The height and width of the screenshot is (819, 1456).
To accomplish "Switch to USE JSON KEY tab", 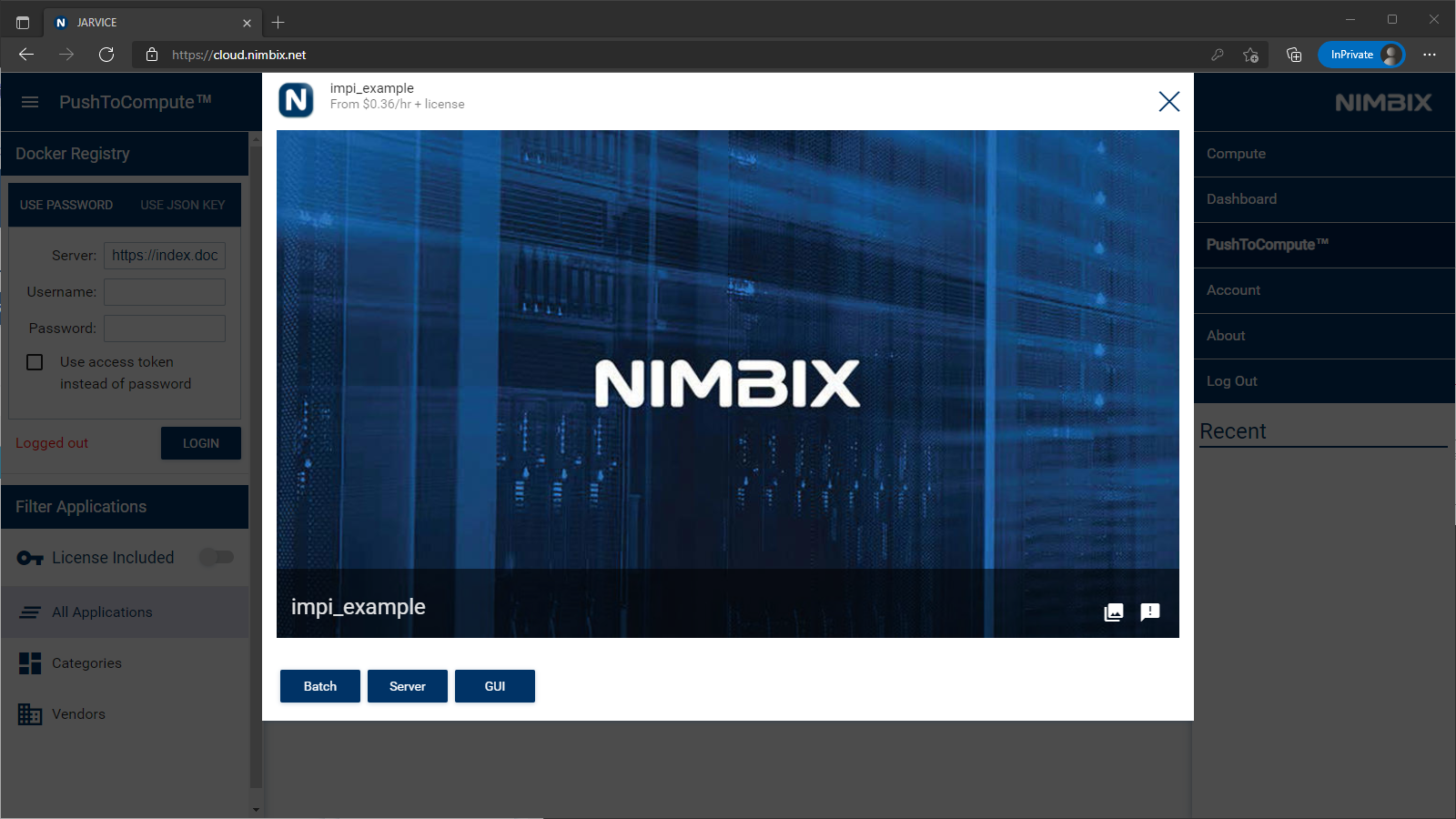I will [183, 205].
